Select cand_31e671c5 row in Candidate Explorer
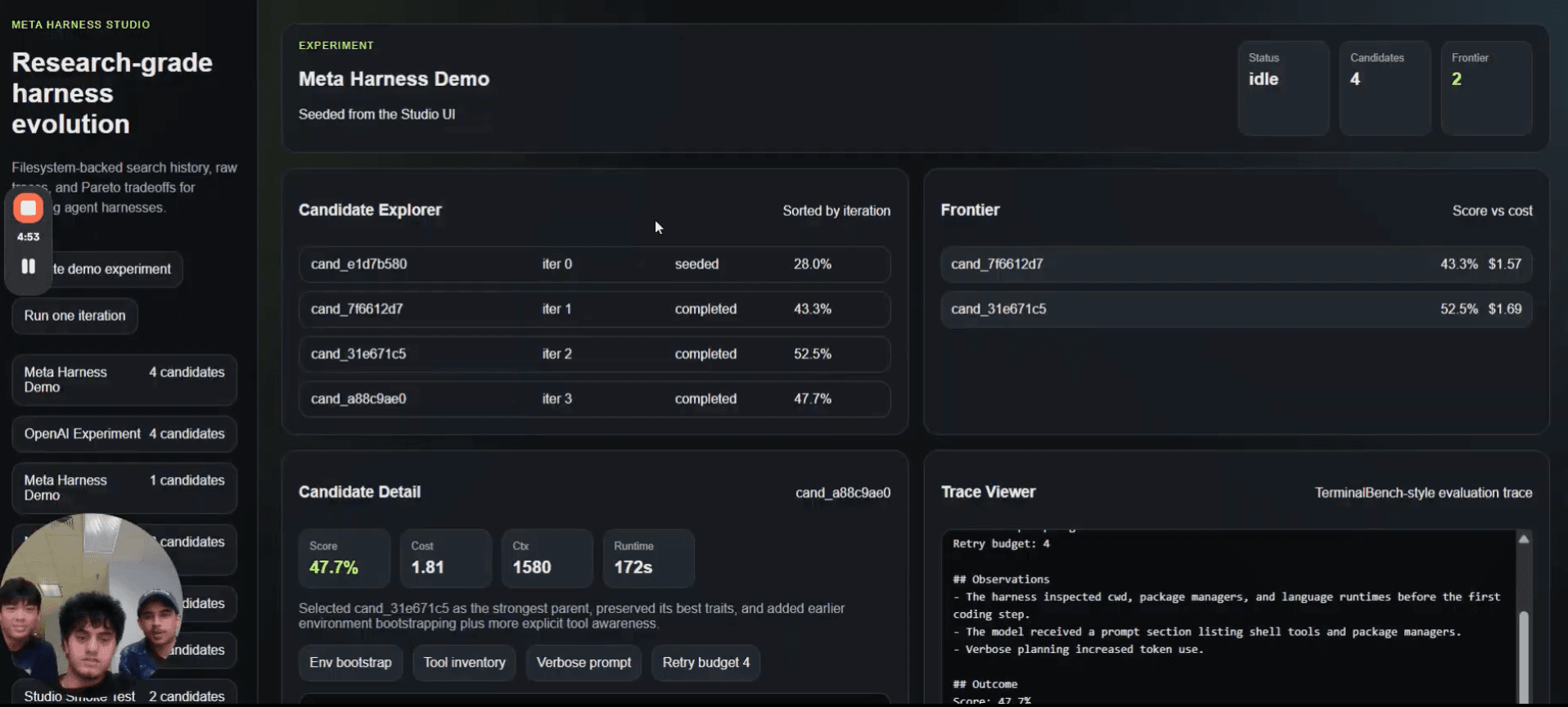The image size is (1568, 707). [x=594, y=354]
